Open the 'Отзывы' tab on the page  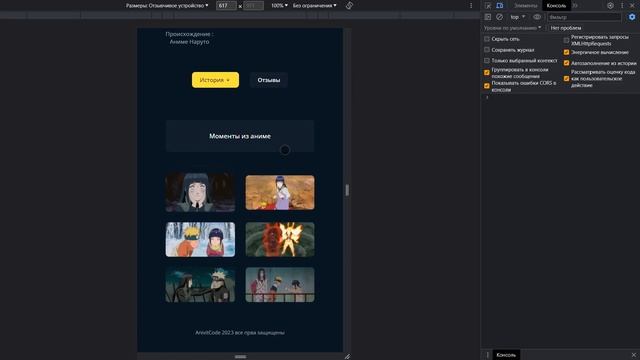(x=269, y=80)
